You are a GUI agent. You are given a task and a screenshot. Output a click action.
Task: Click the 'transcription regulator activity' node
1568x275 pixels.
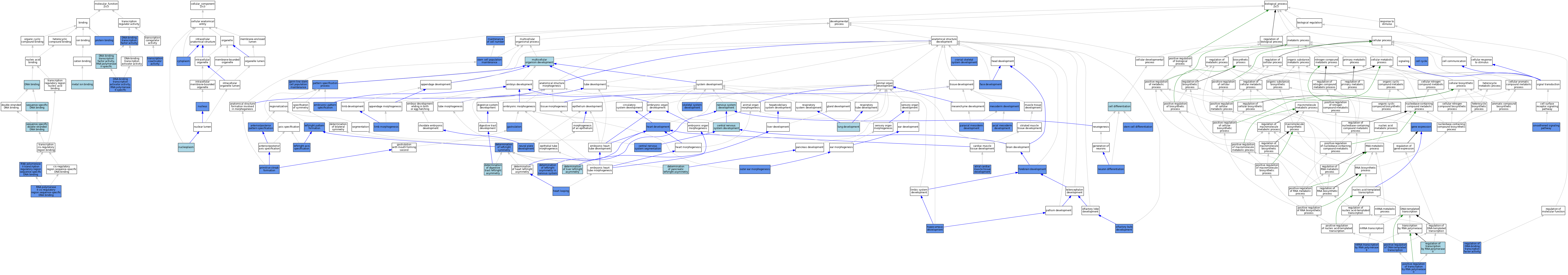pos(129,23)
